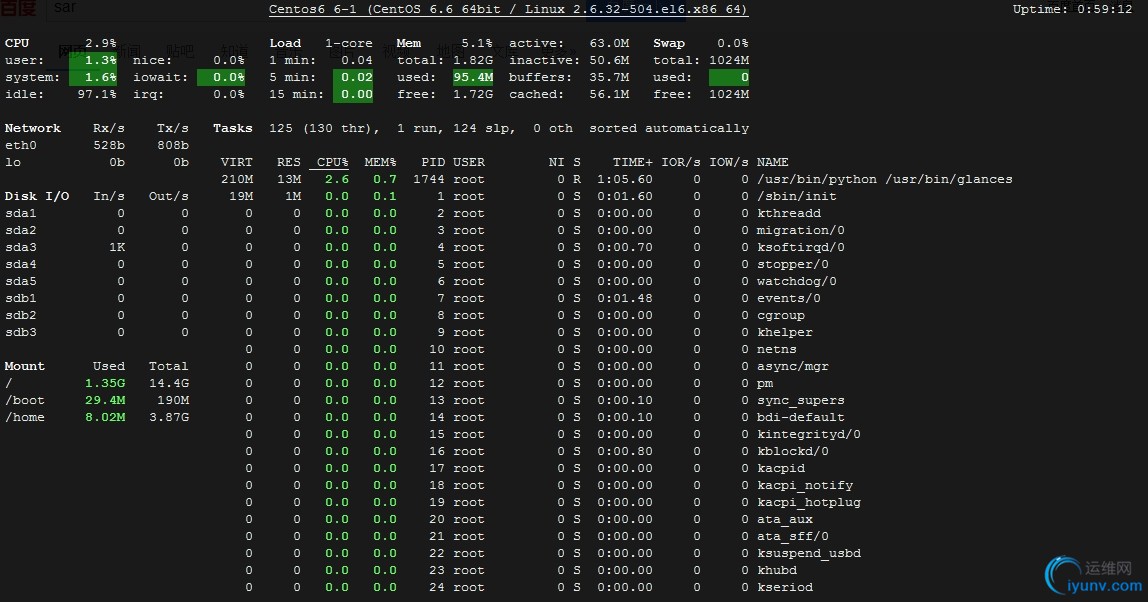1148x602 pixels.
Task: Select the sda3 disk row
Action: (x=97, y=247)
